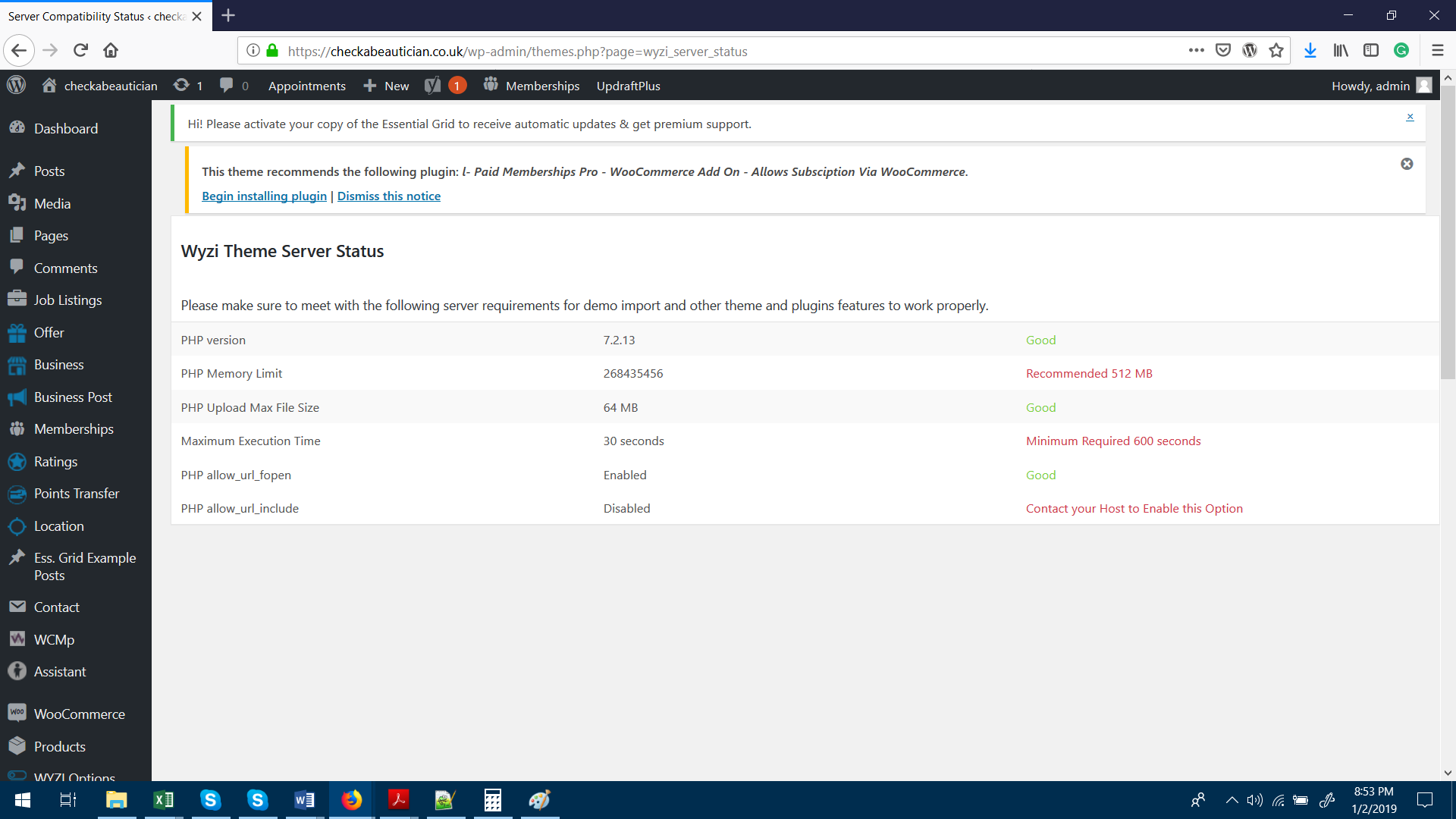Screen dimensions: 1456x819
Task: Select the Server Compatibility Status browser tab
Action: pyautogui.click(x=99, y=15)
